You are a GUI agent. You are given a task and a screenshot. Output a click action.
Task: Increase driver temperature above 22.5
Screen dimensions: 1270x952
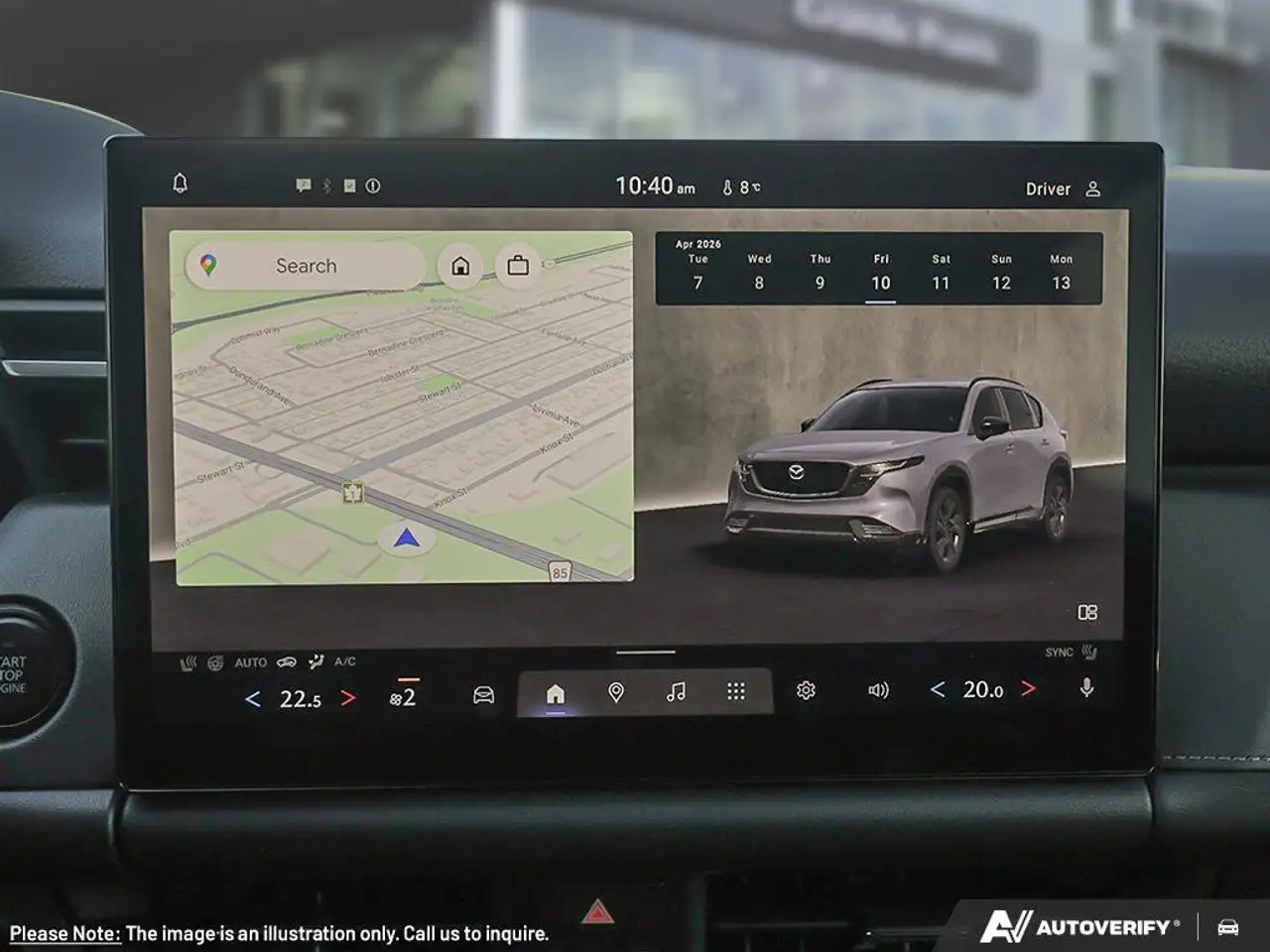[x=348, y=698]
